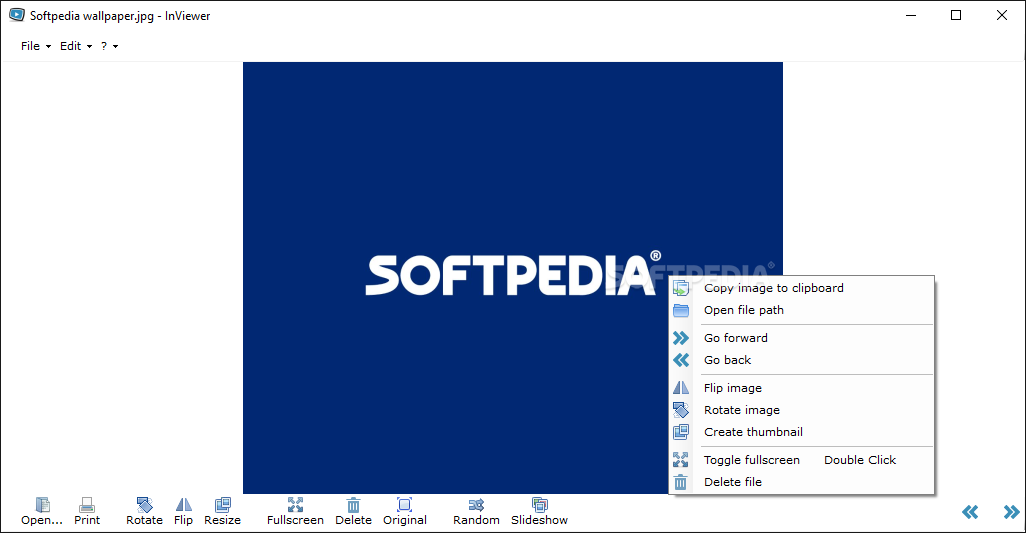Jump to a Random image
Viewport: 1026px width, 533px height.
tap(476, 511)
